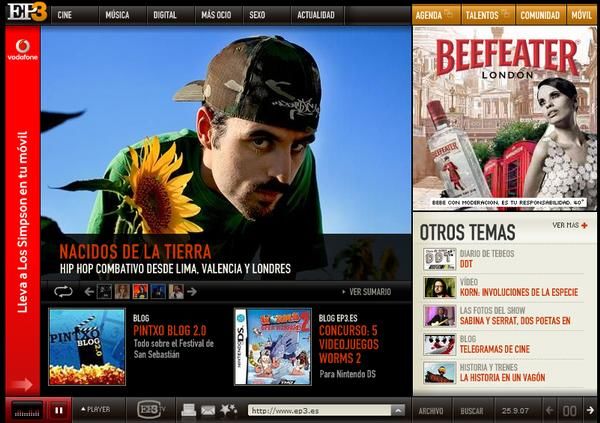Open the Worms 2 Nintendo DS cover
The height and width of the screenshot is (423, 600).
coord(273,347)
